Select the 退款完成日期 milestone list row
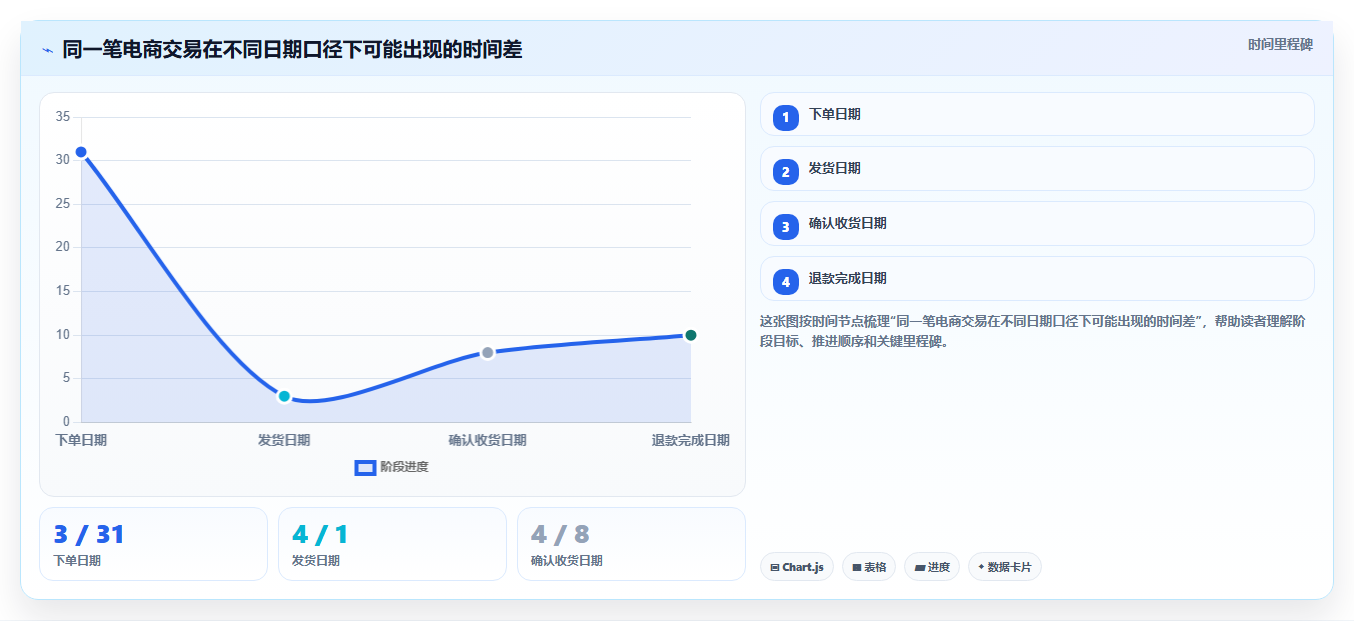The width and height of the screenshot is (1354, 621). click(1037, 279)
